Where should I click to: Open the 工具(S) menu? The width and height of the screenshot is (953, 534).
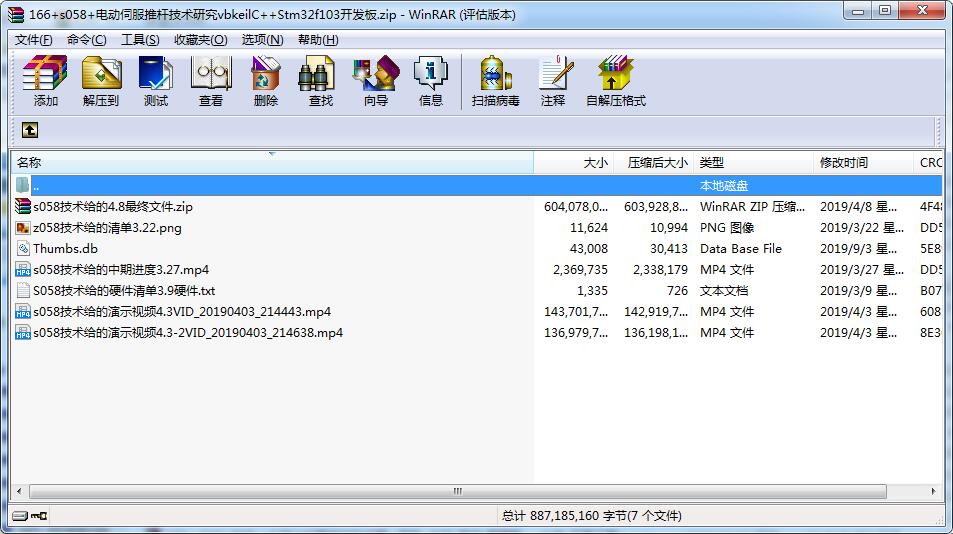coord(140,39)
